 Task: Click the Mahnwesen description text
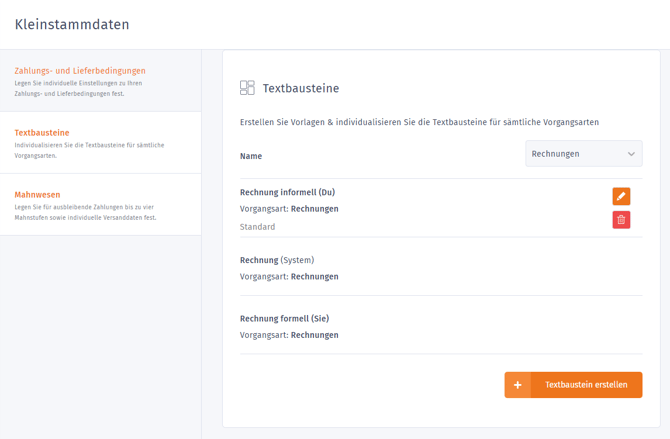click(x=85, y=212)
